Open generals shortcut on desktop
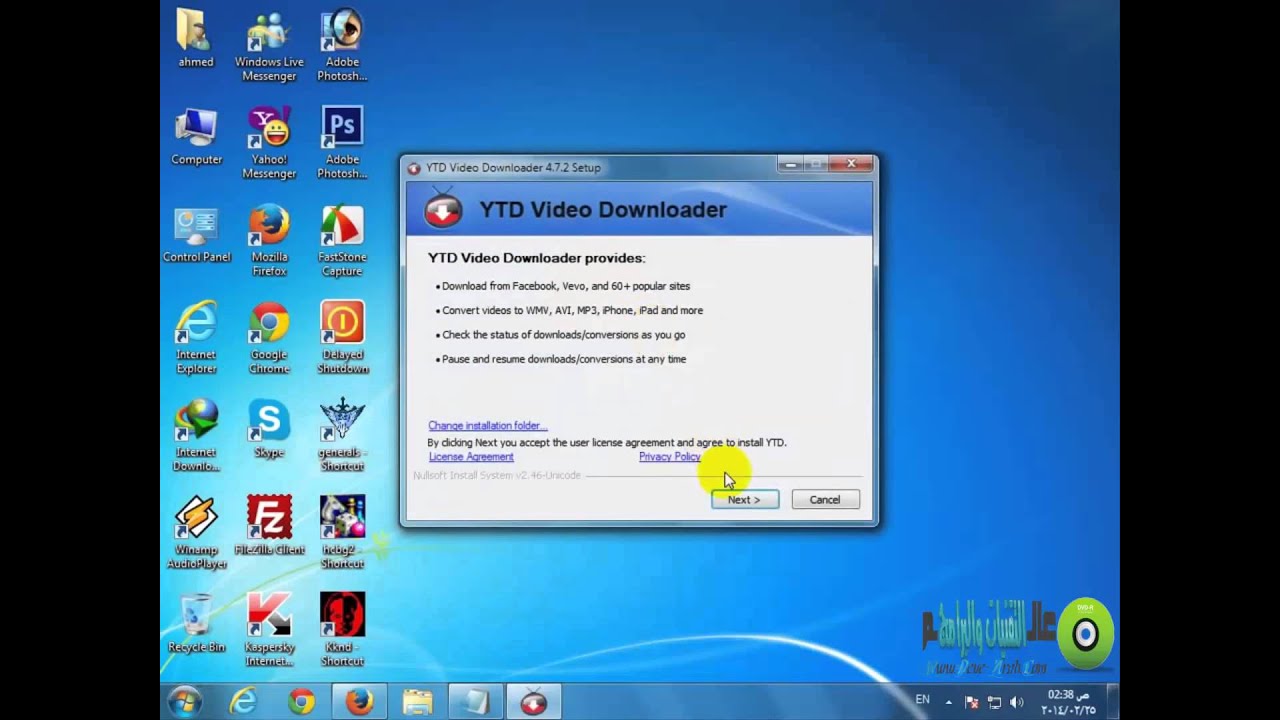Viewport: 1280px width, 720px height. (342, 435)
